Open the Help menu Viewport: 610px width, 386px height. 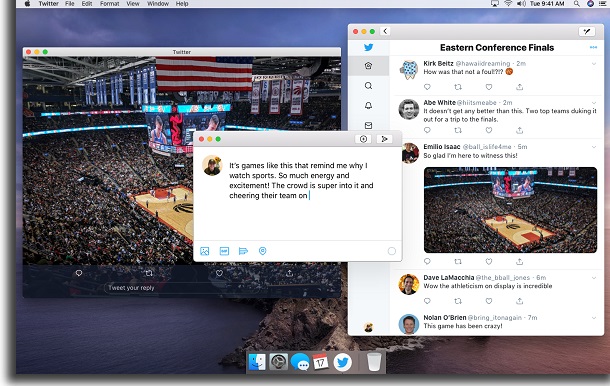pyautogui.click(x=182, y=4)
